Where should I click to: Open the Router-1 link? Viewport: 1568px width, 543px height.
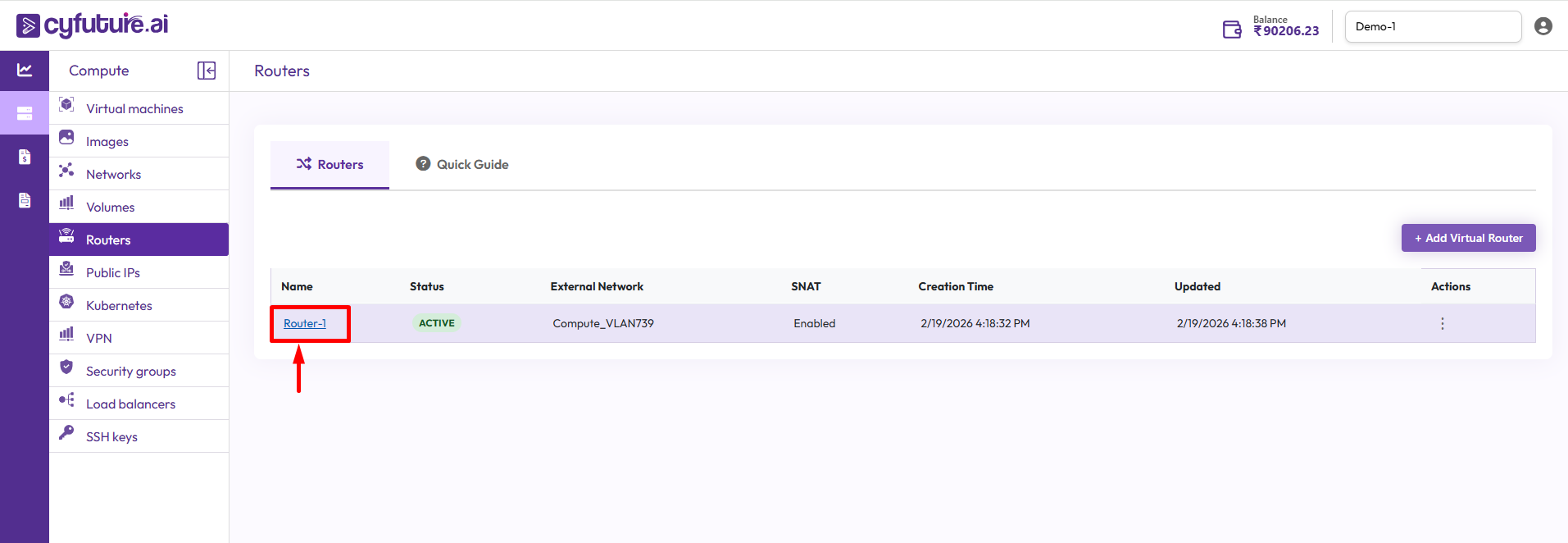(305, 323)
